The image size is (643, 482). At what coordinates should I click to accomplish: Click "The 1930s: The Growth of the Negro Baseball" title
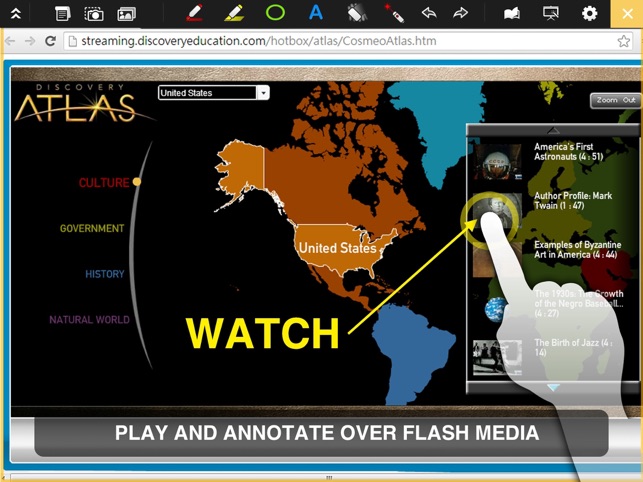579,304
